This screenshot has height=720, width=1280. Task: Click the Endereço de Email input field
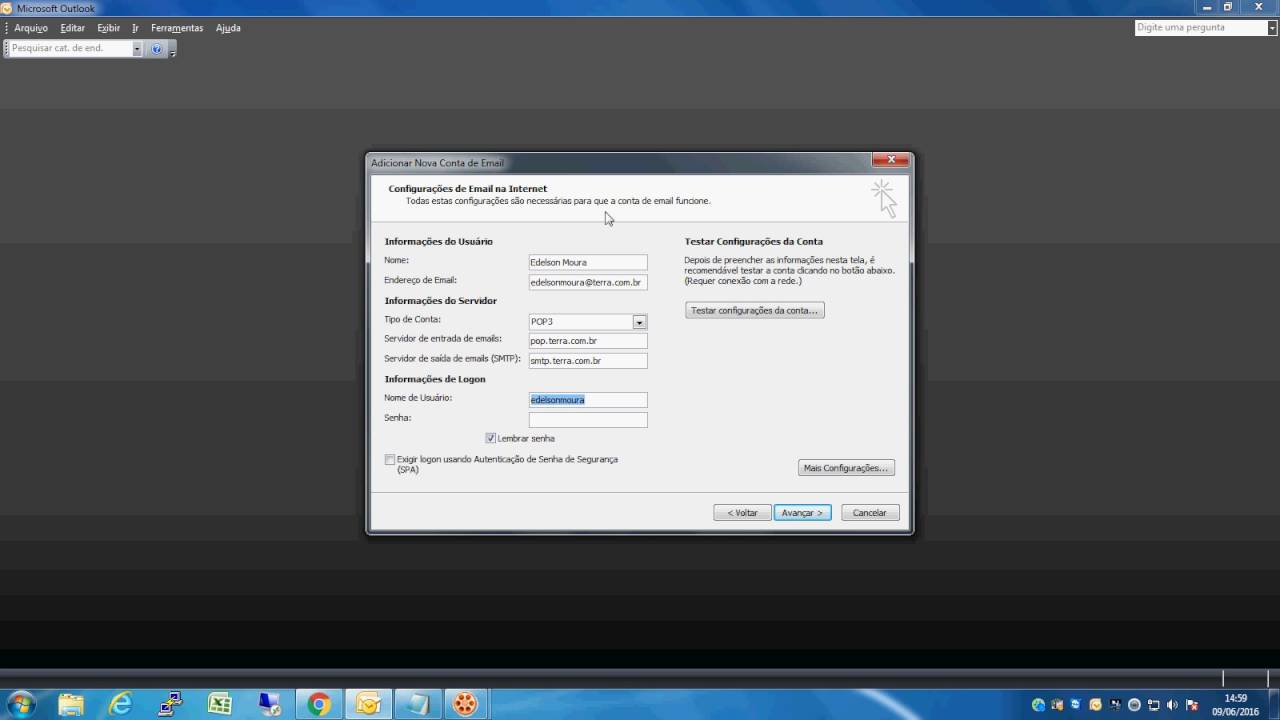tap(588, 282)
